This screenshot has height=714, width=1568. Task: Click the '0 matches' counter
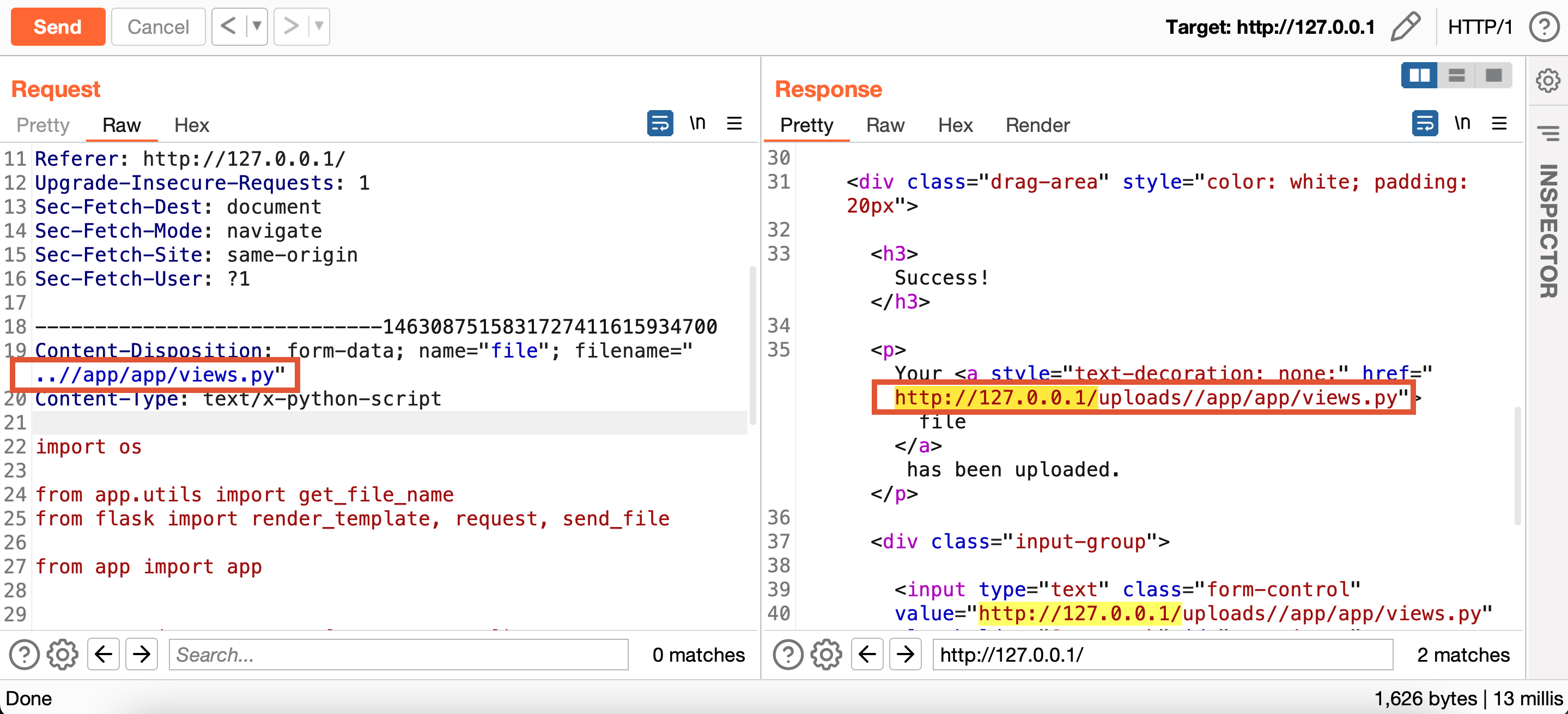click(698, 655)
